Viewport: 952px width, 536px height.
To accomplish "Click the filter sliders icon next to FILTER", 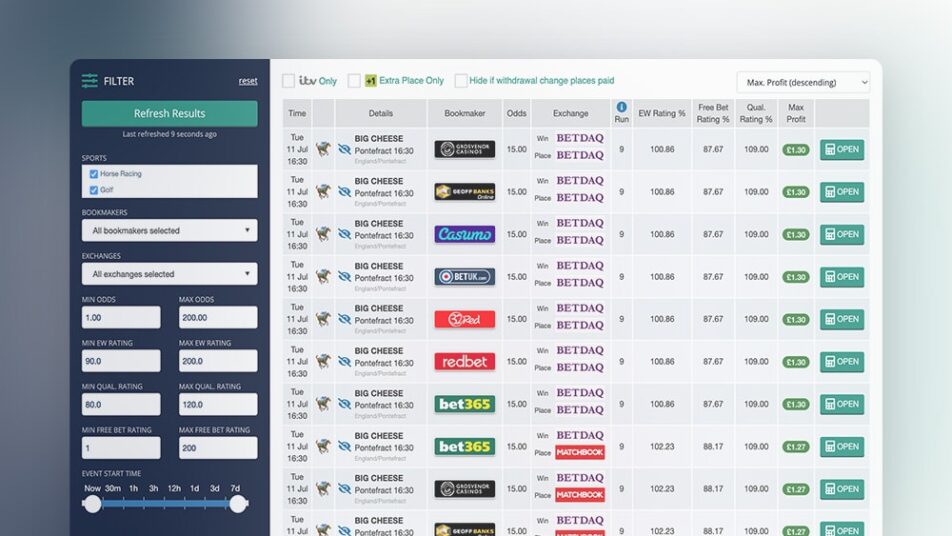I will click(x=89, y=81).
